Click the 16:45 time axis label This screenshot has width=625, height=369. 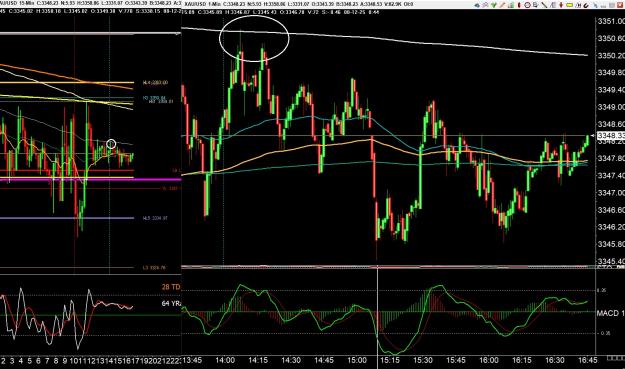point(588,360)
